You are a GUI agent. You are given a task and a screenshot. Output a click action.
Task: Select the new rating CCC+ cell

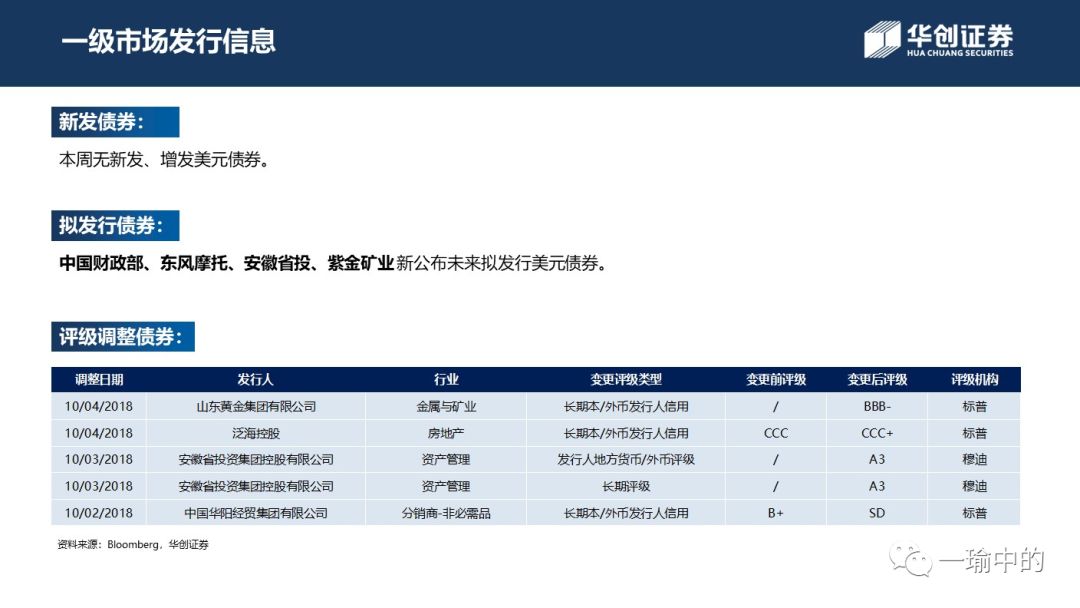pos(877,433)
